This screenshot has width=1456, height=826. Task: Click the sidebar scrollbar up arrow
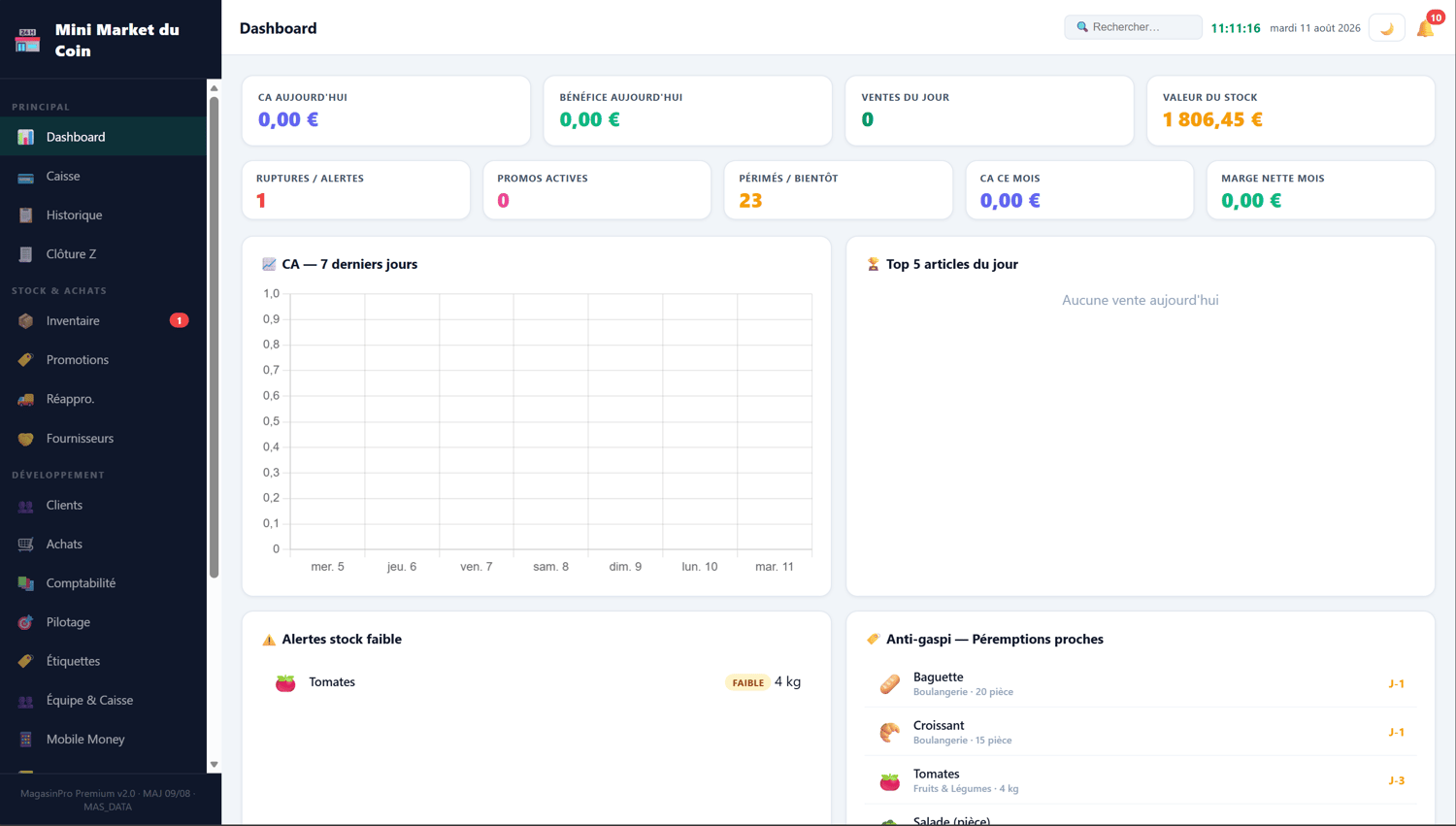pos(215,88)
